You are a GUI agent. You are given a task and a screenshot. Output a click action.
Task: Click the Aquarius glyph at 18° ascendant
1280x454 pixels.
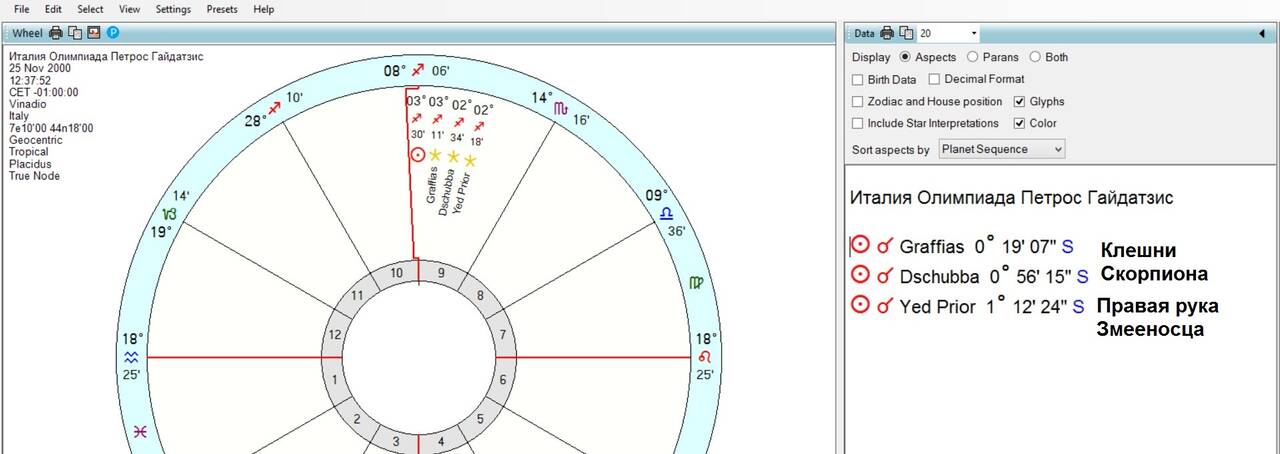132,357
